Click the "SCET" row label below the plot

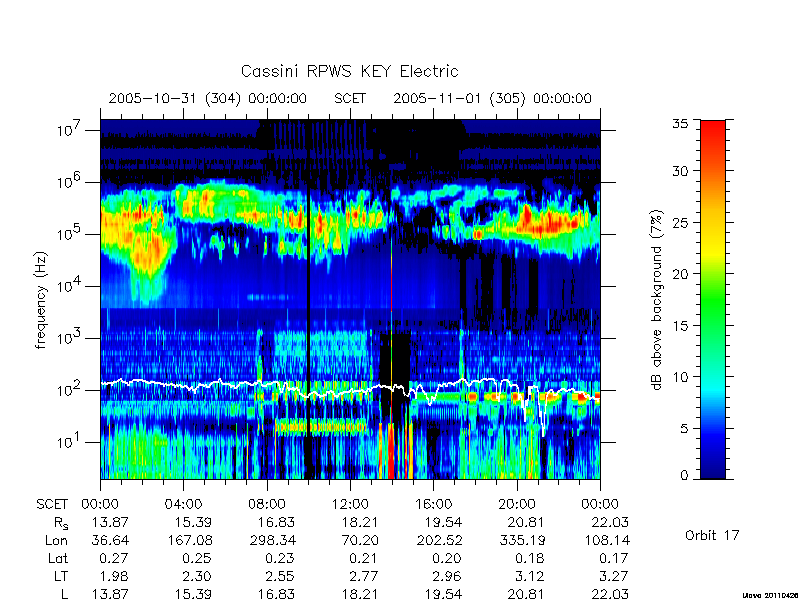[52, 504]
